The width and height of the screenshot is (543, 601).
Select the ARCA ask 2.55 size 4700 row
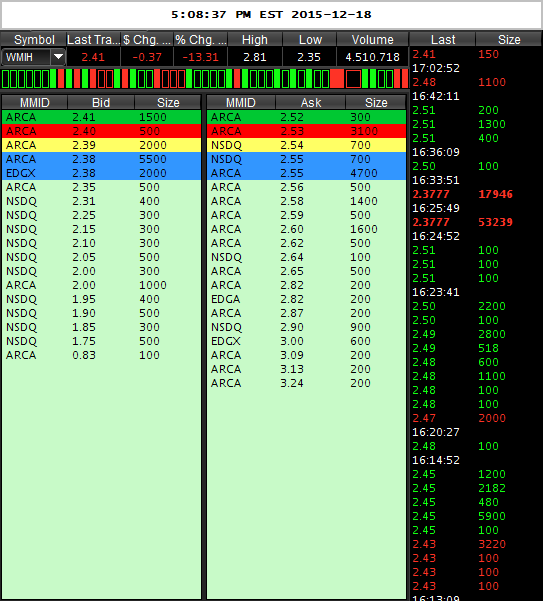[x=307, y=173]
